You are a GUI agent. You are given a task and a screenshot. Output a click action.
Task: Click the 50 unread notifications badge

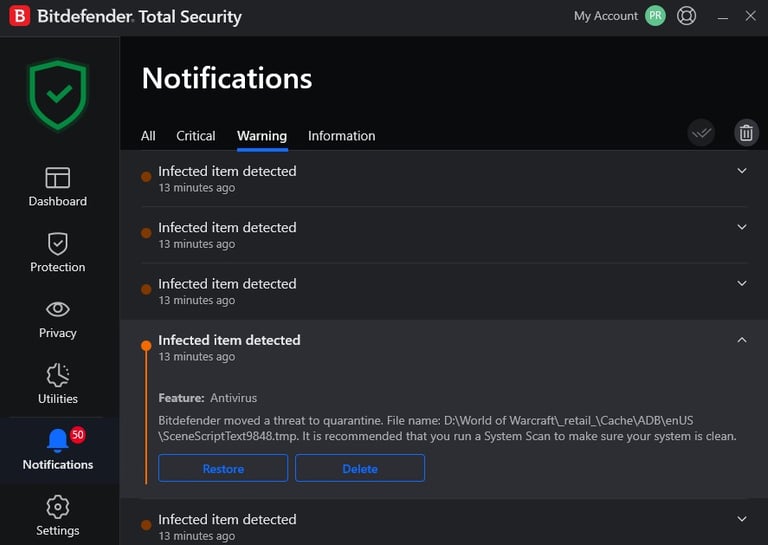click(x=77, y=434)
